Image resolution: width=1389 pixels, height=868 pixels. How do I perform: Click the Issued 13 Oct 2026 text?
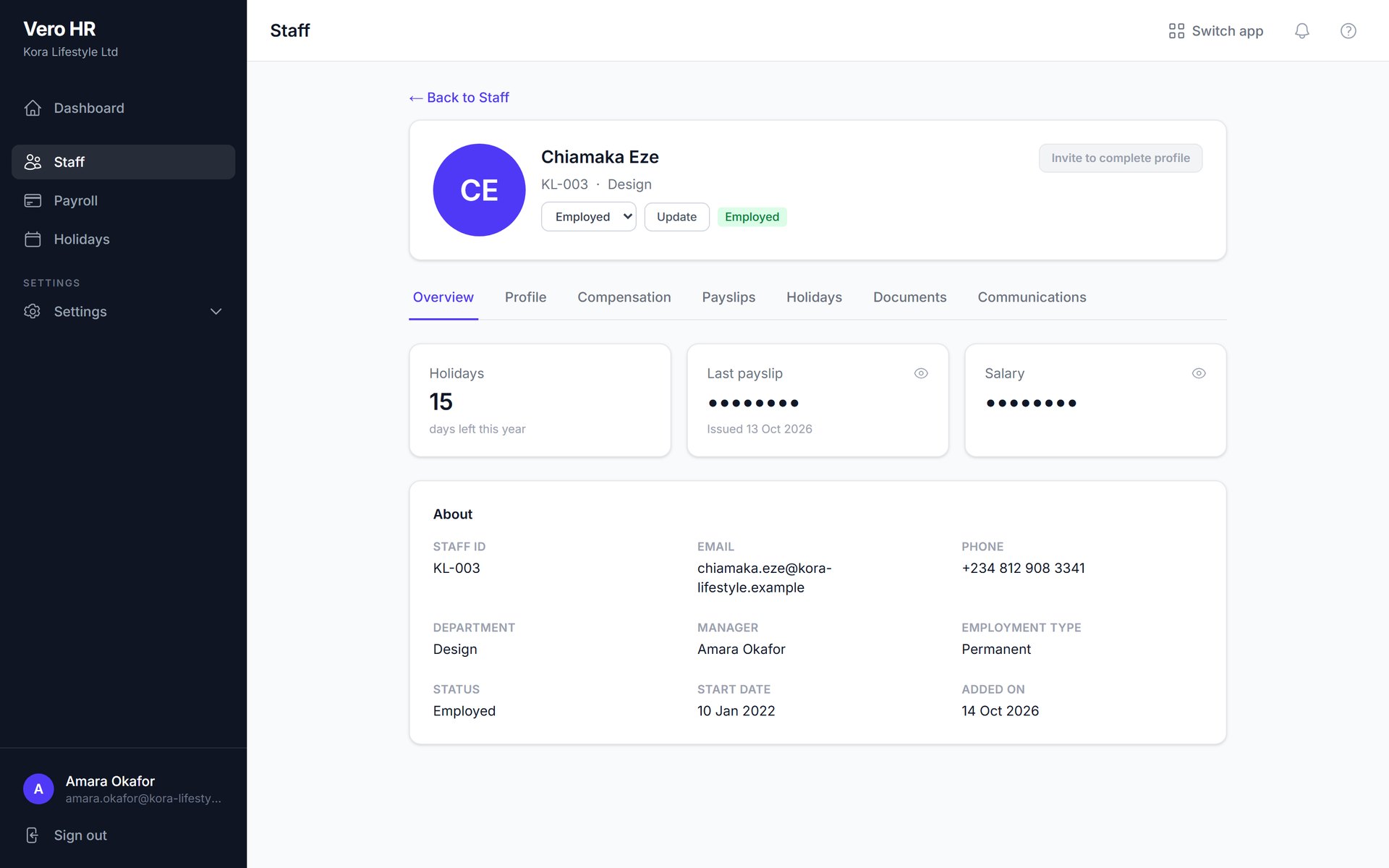(x=759, y=429)
